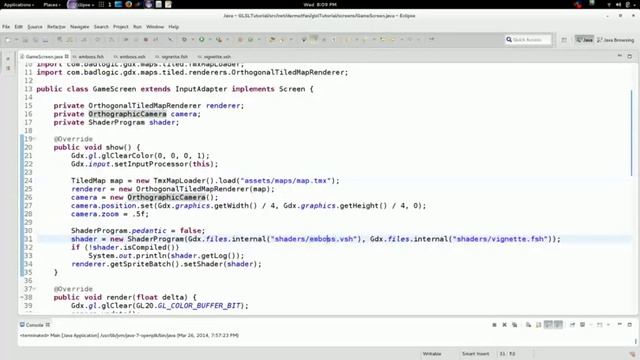
Task: Click the Save toolbar icon
Action: click(25, 40)
